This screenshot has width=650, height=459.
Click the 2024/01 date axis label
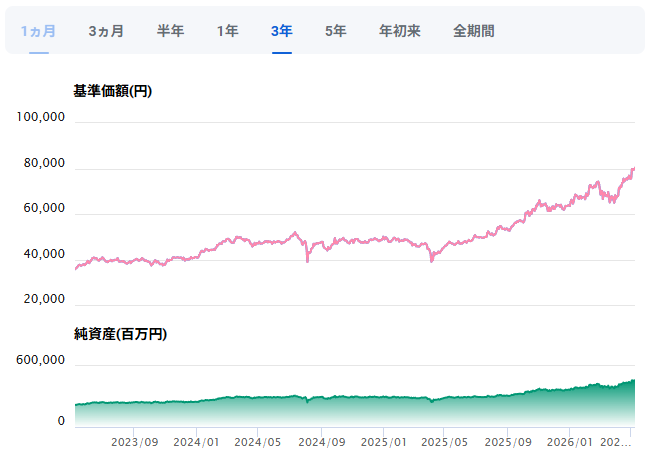pos(196,442)
